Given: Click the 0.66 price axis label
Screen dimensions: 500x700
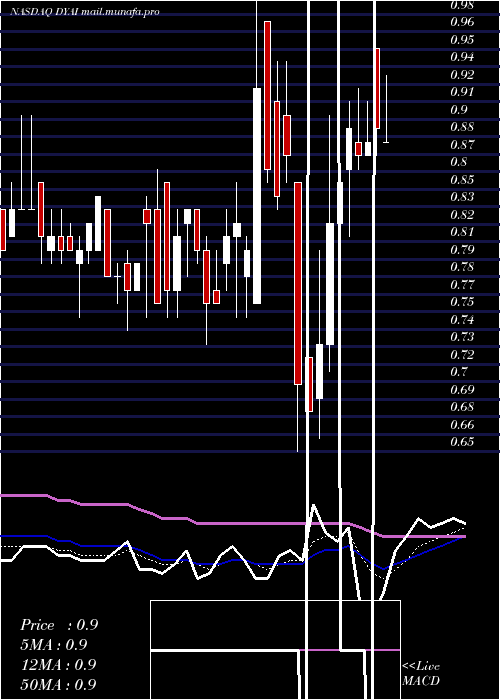Looking at the screenshot, I should point(462,424).
